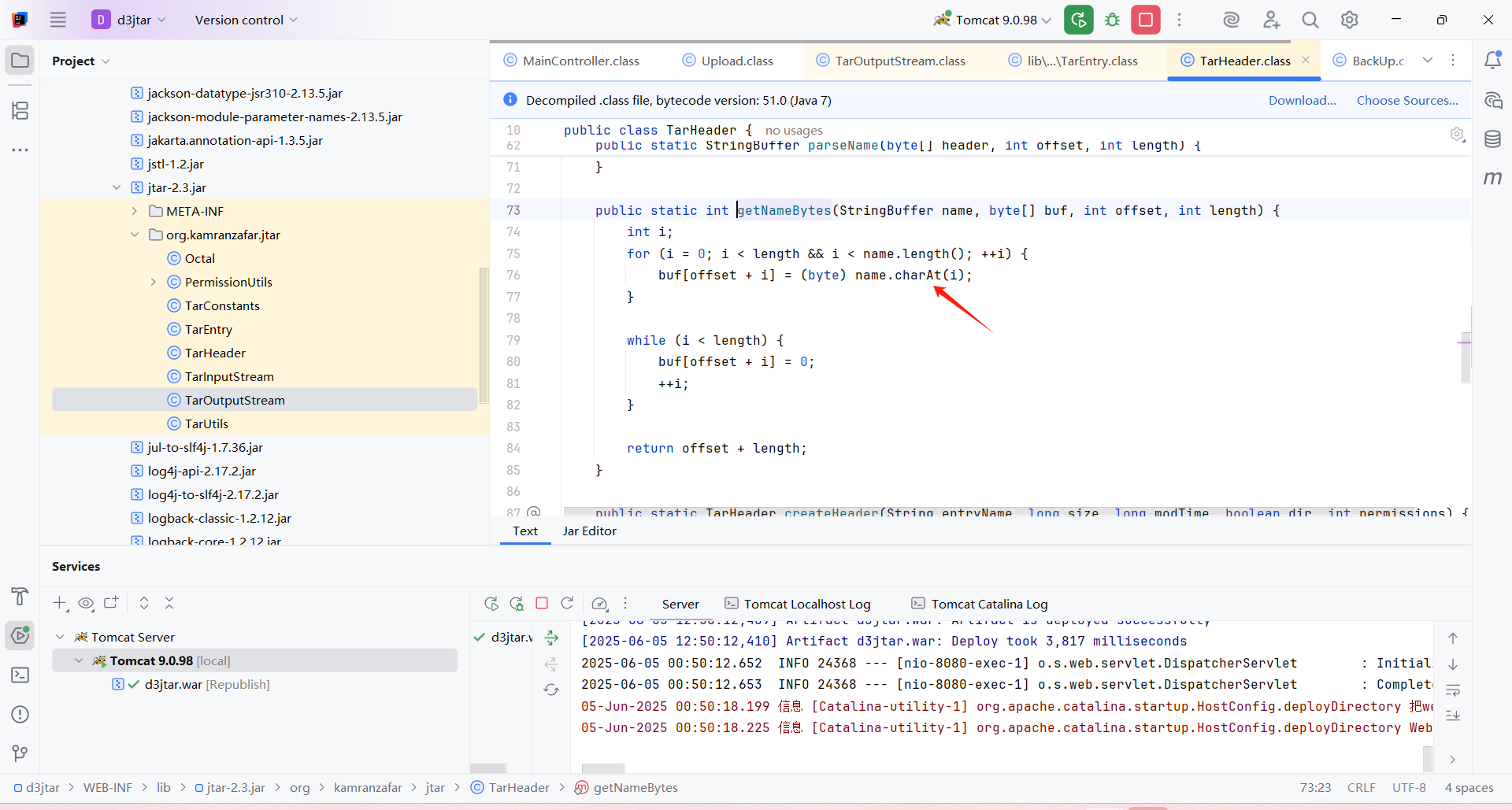Open the Git branch tool window
Image resolution: width=1512 pixels, height=810 pixels.
click(x=20, y=753)
